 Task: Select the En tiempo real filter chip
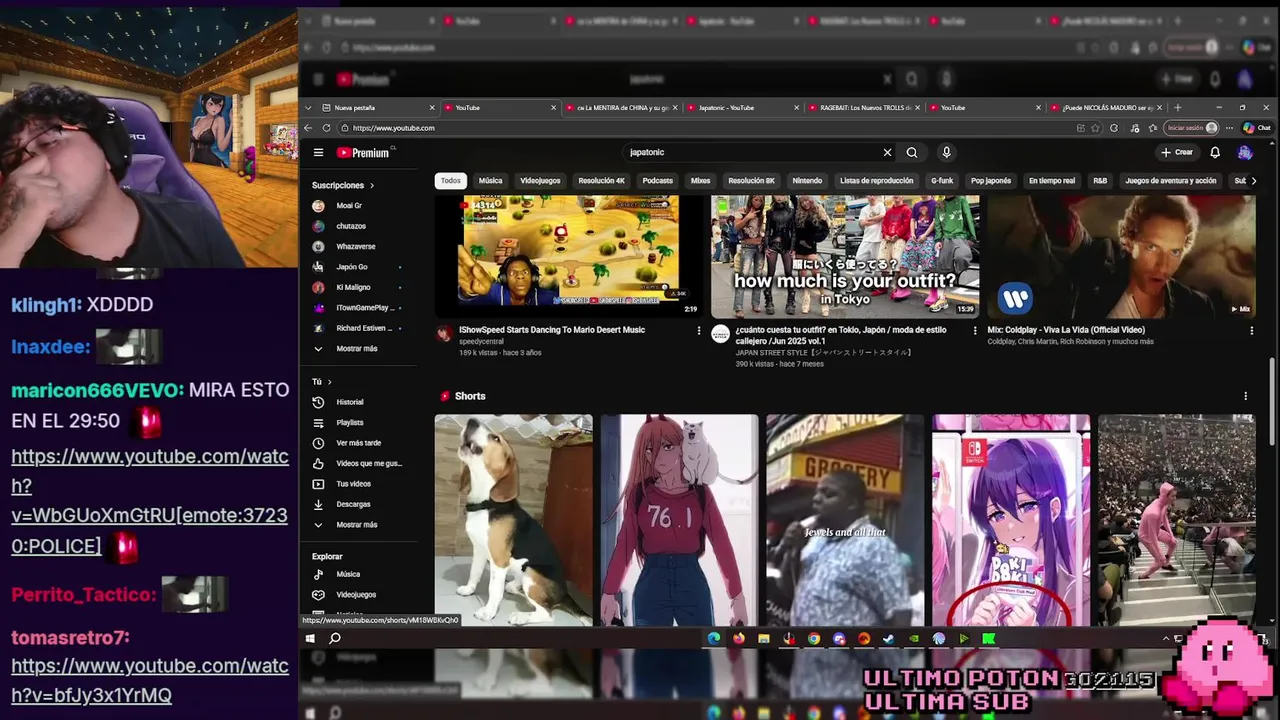[1052, 181]
